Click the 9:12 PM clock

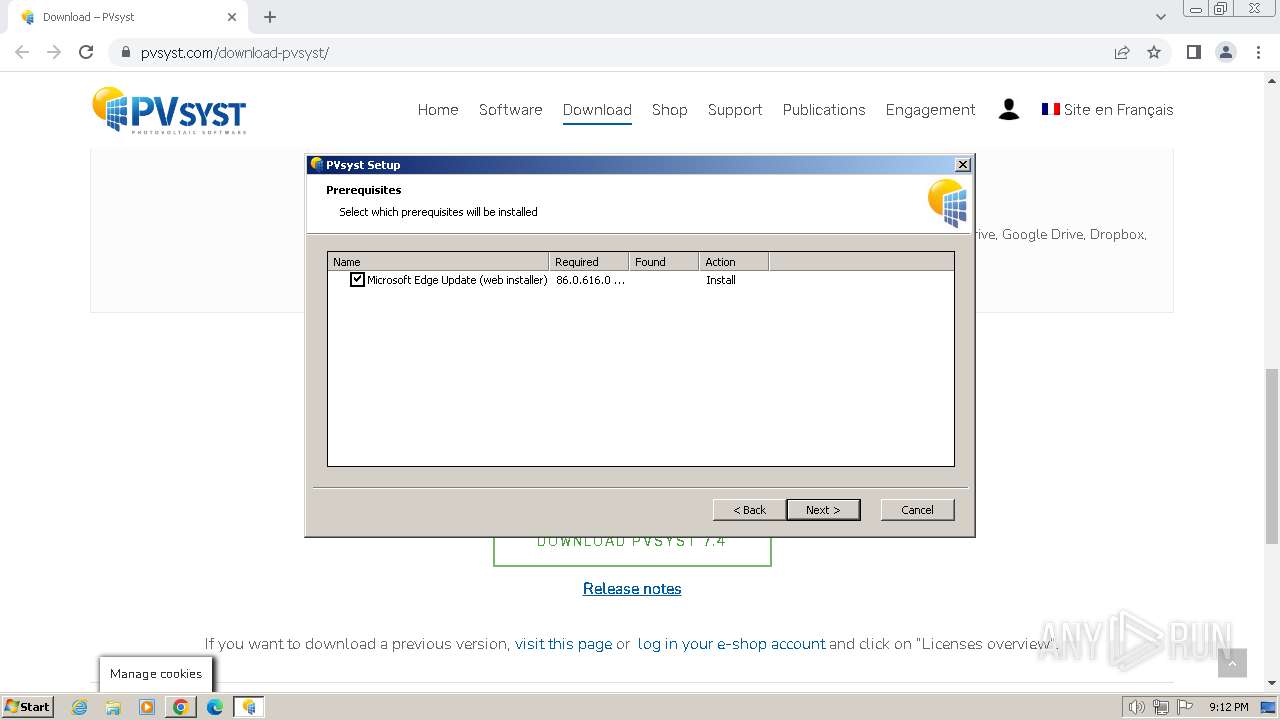(x=1228, y=707)
